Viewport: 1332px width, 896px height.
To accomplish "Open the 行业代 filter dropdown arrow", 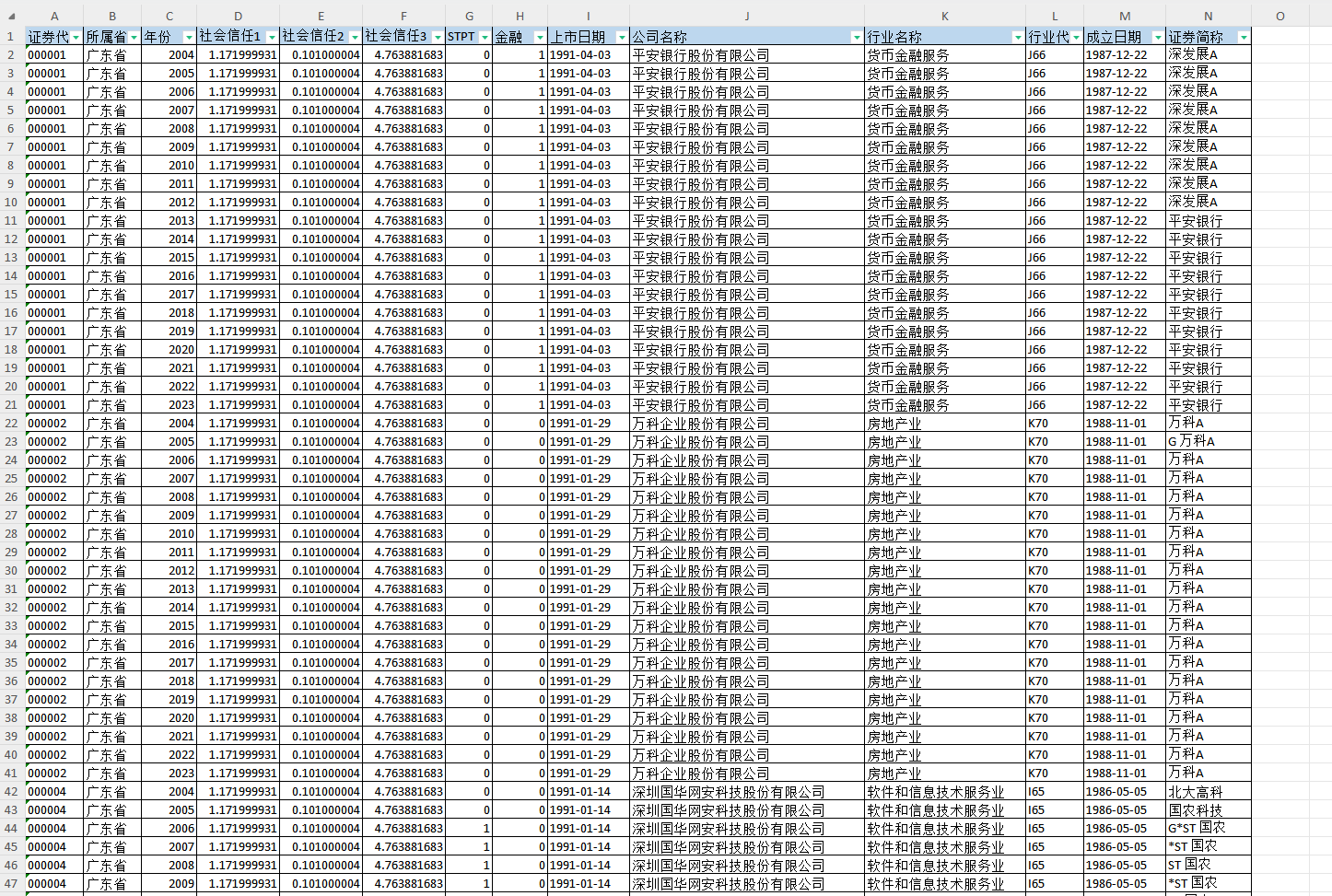I will pos(1076,37).
